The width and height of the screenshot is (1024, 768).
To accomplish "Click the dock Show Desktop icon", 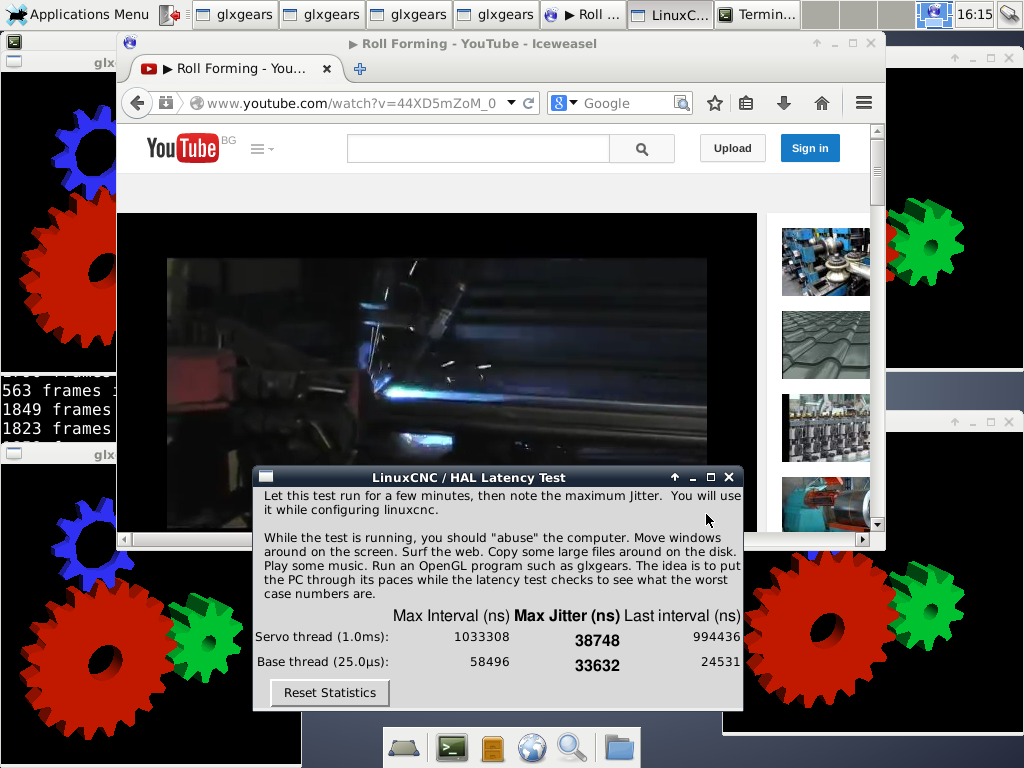I will tap(404, 748).
